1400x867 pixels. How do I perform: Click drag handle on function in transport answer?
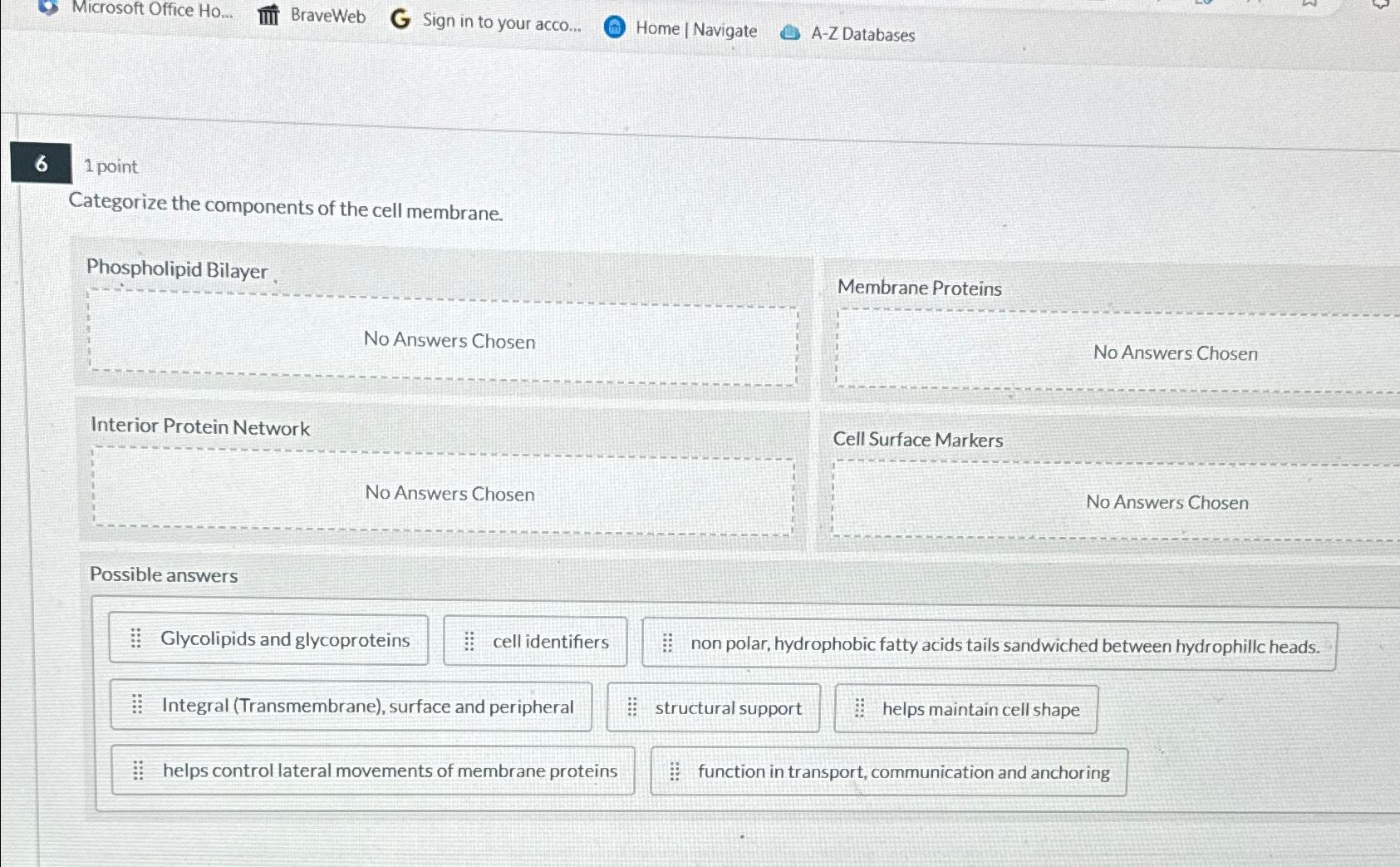coord(674,771)
